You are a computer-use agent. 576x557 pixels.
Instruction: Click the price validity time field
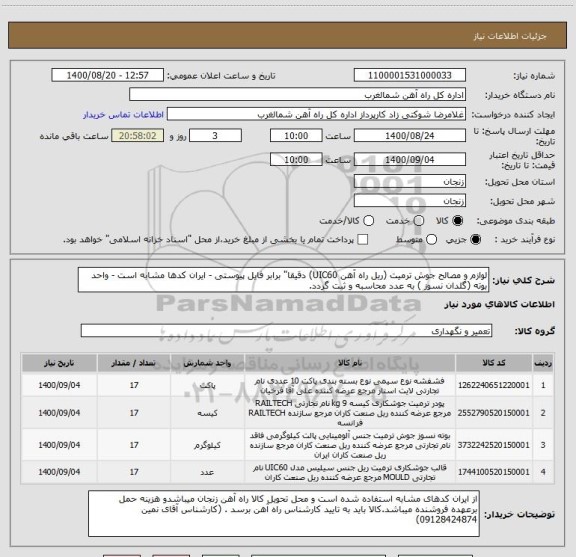296,159
